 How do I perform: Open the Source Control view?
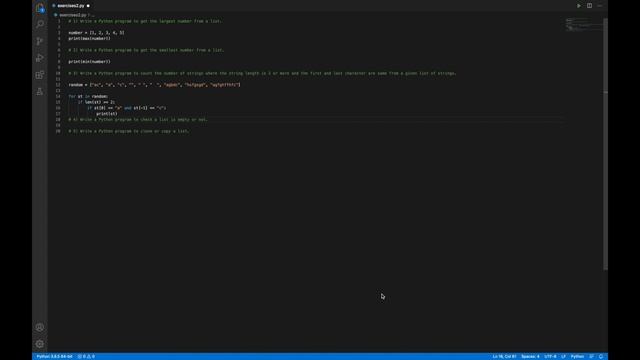click(x=40, y=41)
